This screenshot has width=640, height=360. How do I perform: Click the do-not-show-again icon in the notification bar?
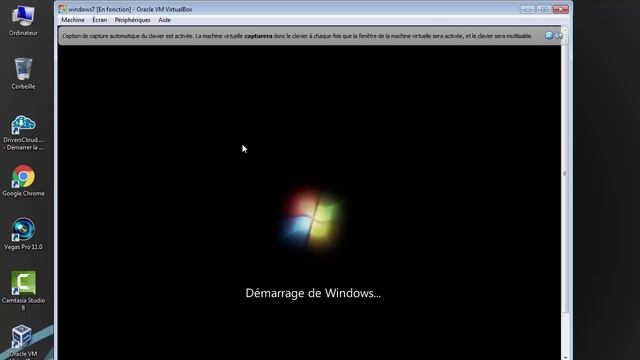point(558,36)
